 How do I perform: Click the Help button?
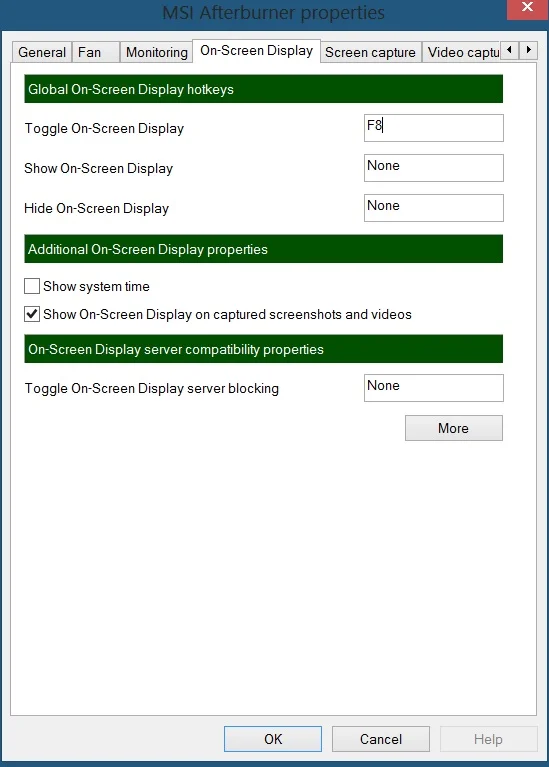point(488,739)
